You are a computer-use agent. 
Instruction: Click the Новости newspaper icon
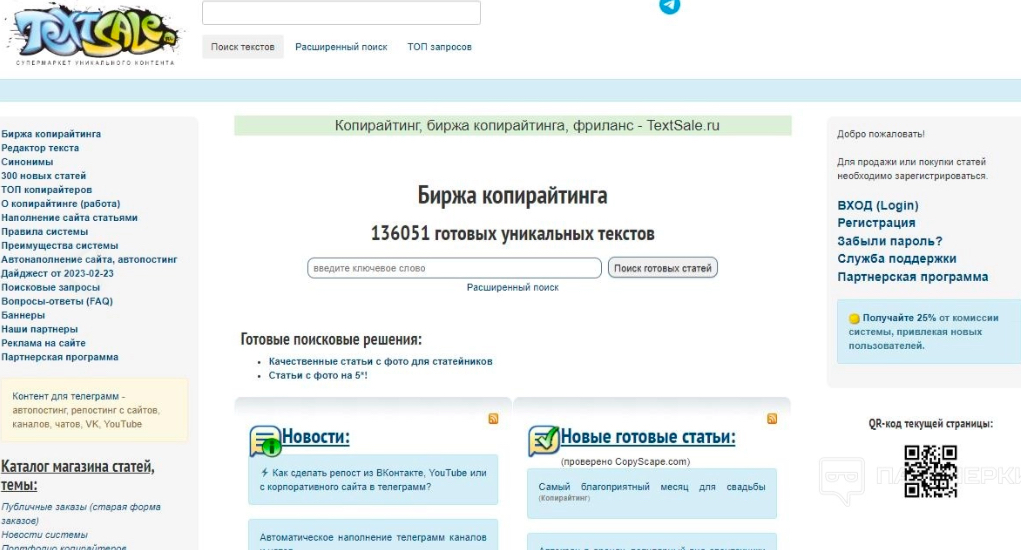(265, 440)
